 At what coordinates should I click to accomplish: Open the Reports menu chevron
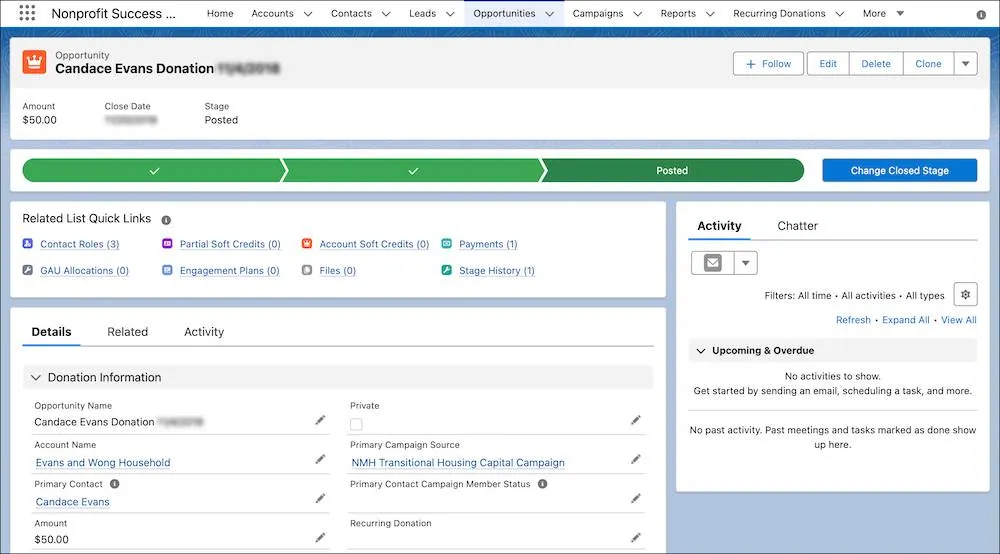tap(710, 13)
